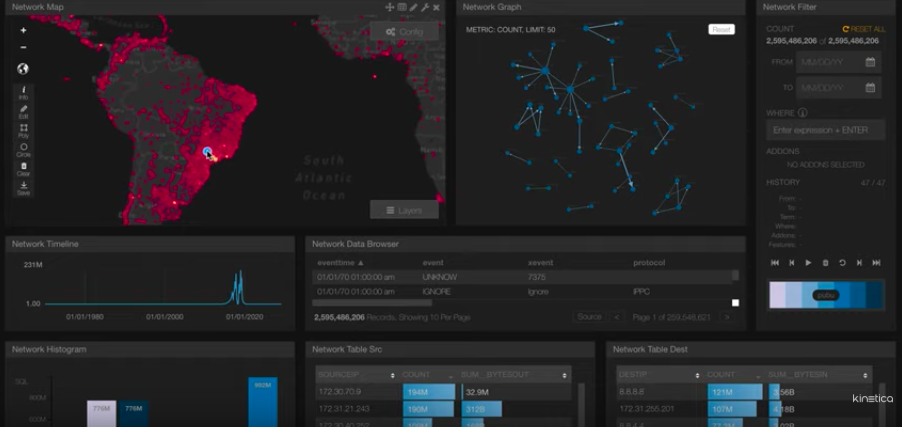Open the map Layers button

pos(404,210)
